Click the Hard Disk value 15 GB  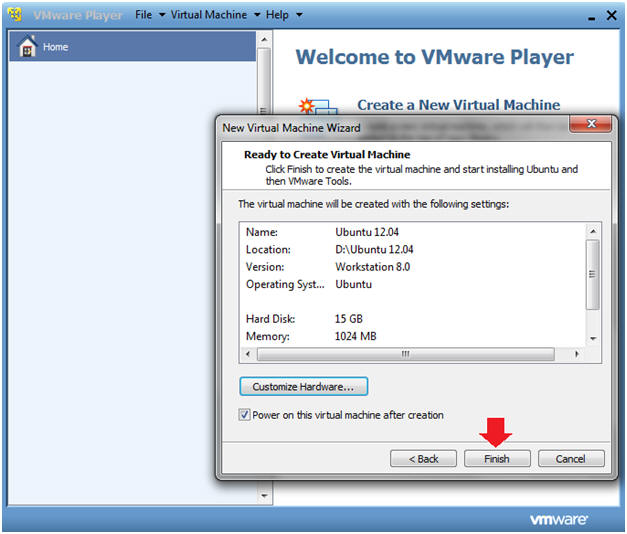click(x=349, y=319)
